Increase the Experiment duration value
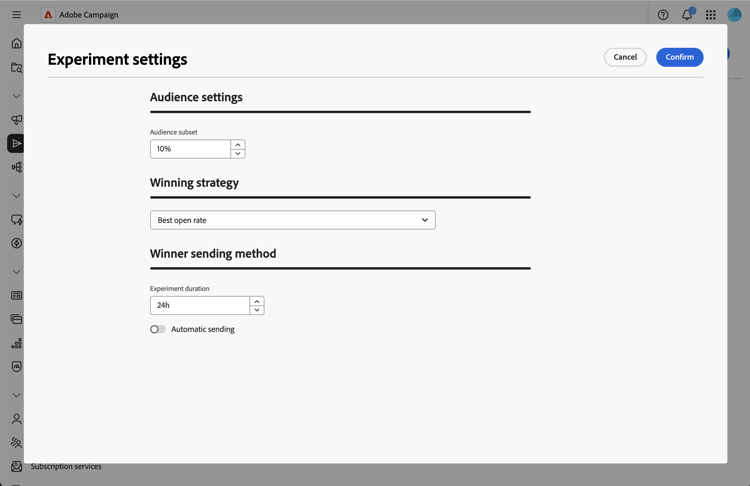 click(257, 301)
